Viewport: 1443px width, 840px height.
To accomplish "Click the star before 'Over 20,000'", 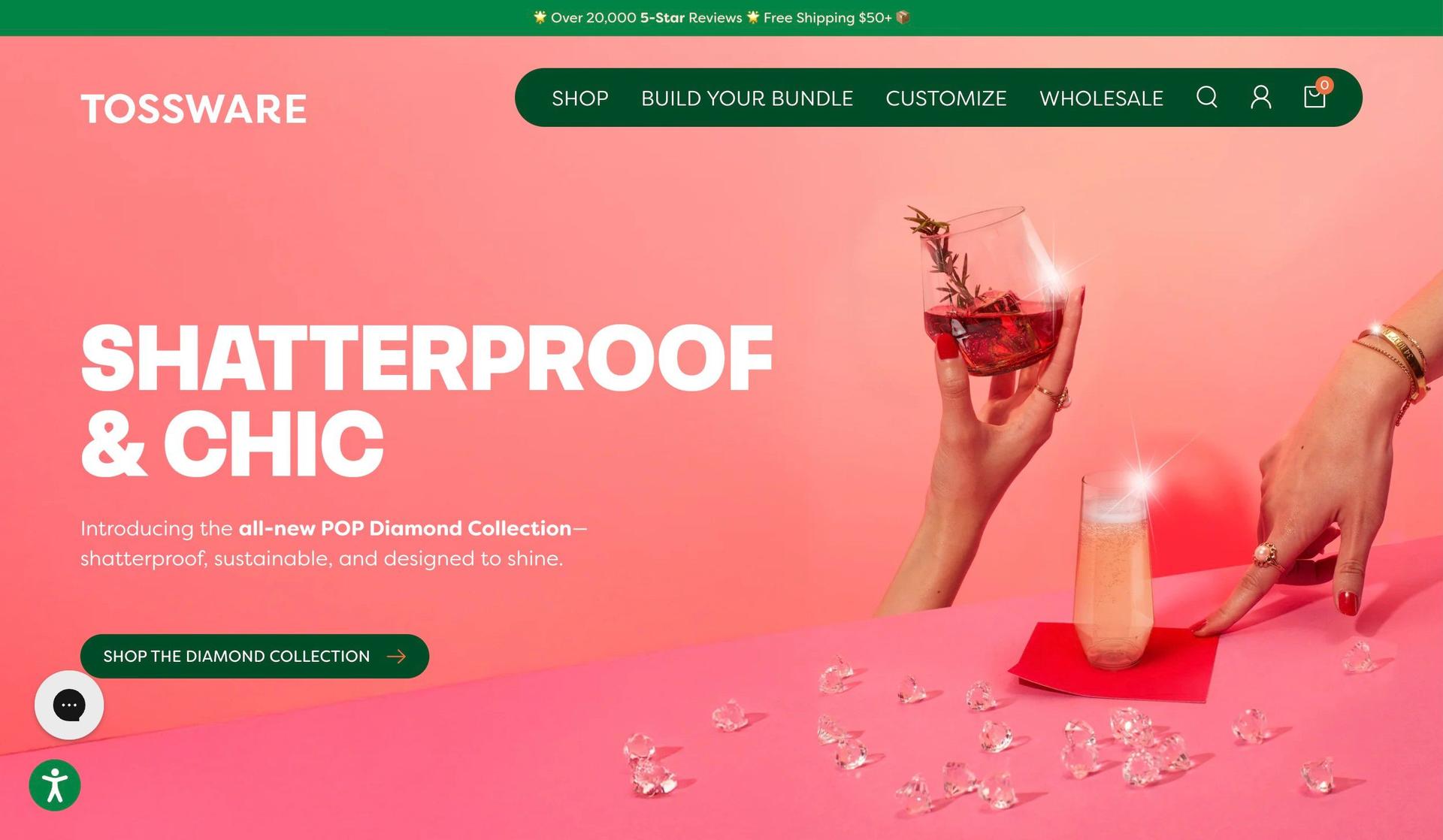I will tap(540, 17).
